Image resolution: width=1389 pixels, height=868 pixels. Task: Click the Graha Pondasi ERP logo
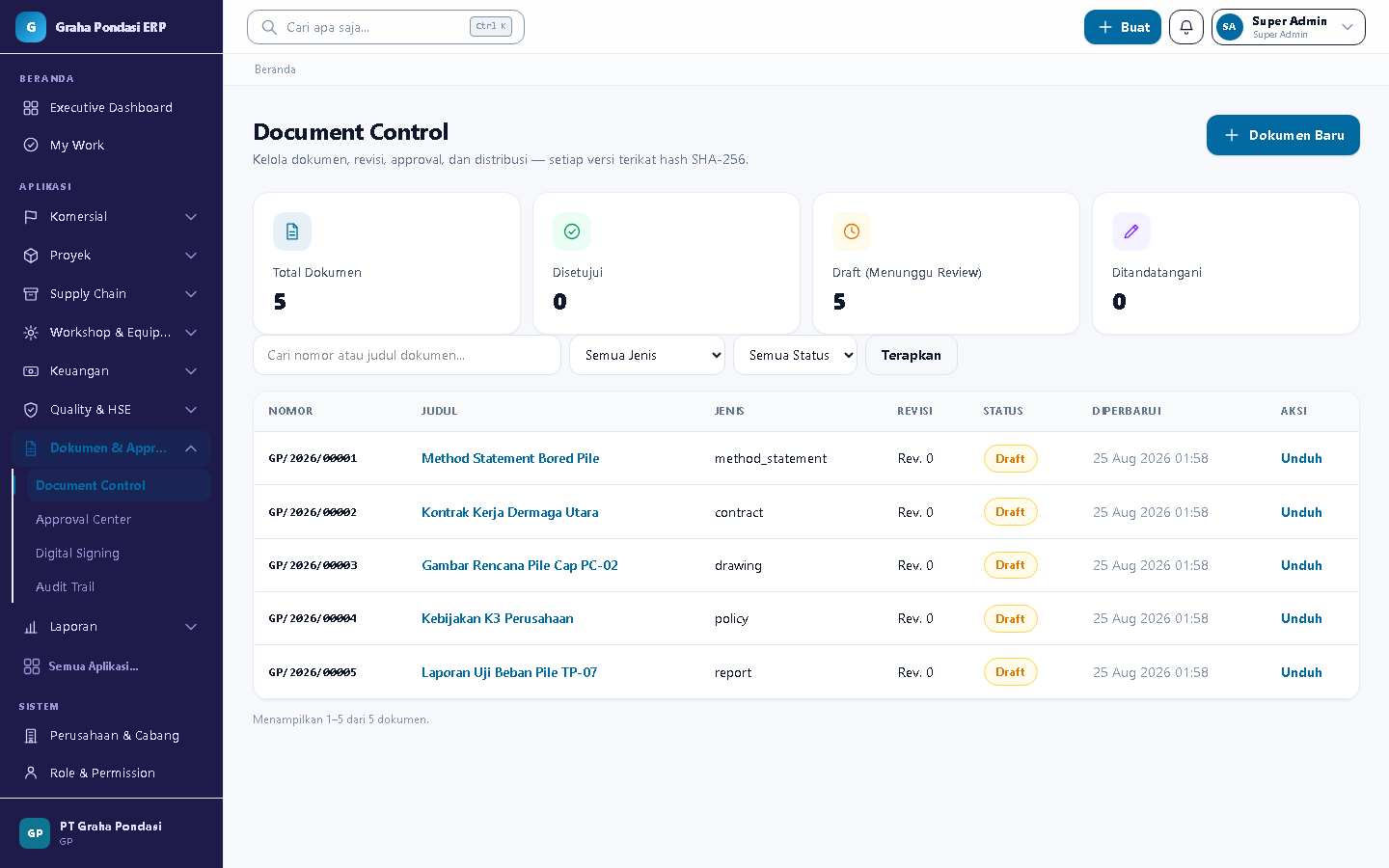(31, 27)
